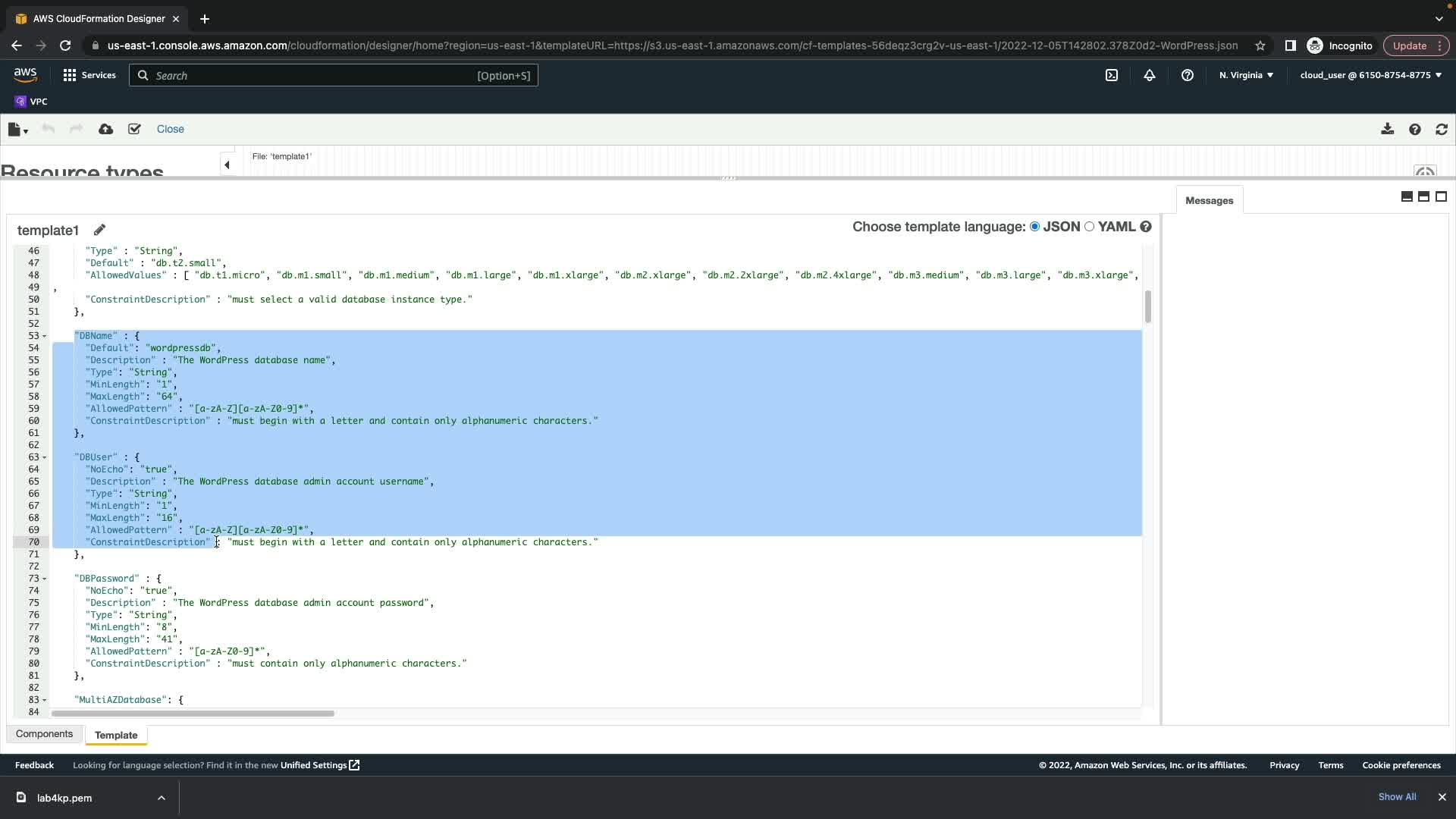Click the editor horizontal scrollbar
Viewport: 1456px width, 819px height.
coord(193,713)
